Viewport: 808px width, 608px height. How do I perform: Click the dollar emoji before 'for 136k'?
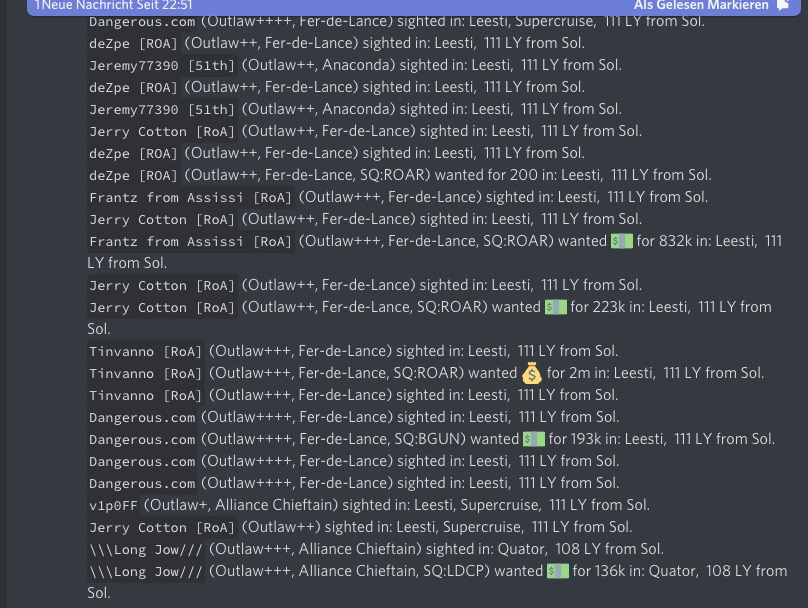coord(558,571)
